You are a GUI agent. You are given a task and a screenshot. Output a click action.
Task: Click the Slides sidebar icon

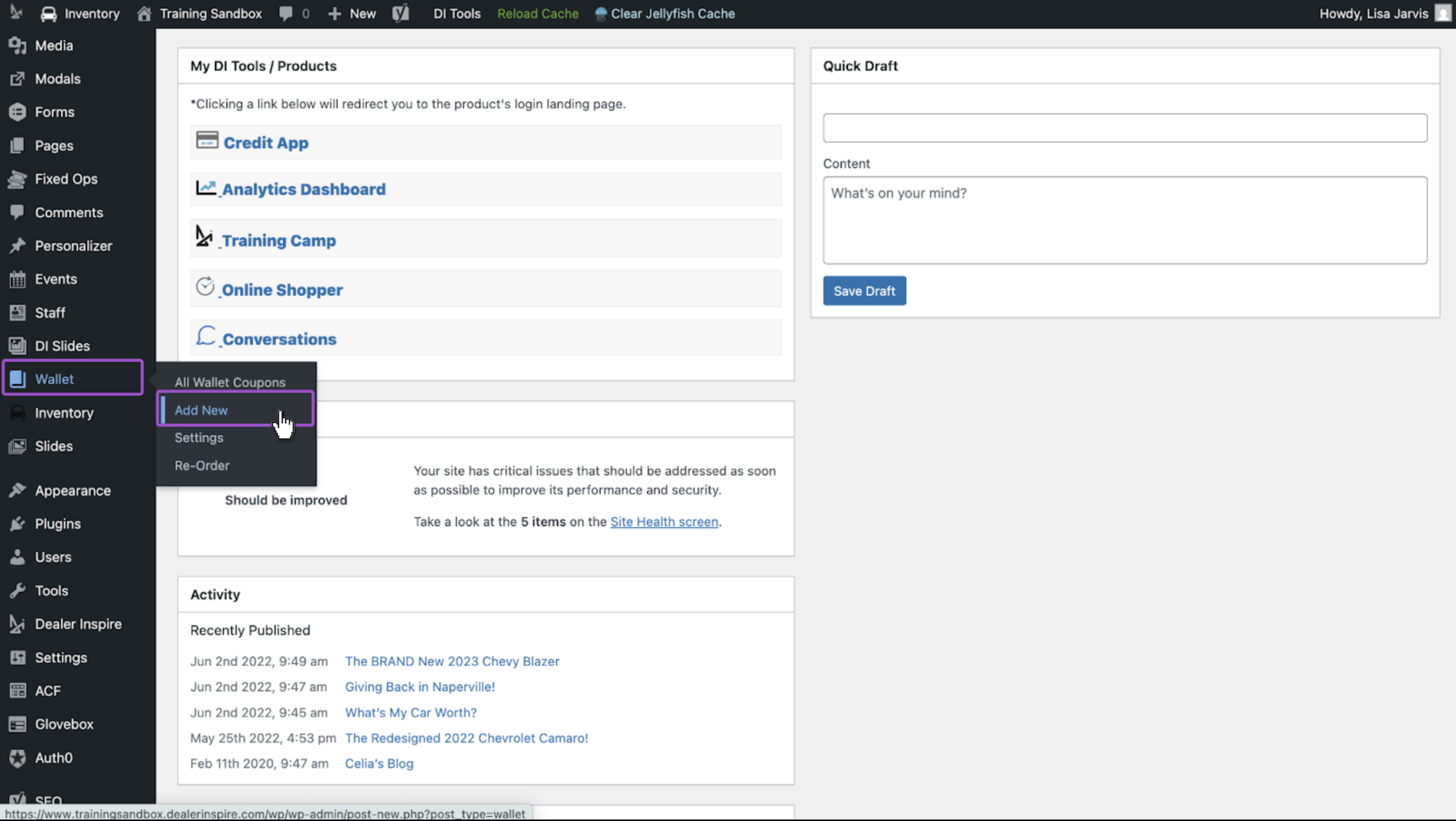pos(18,447)
